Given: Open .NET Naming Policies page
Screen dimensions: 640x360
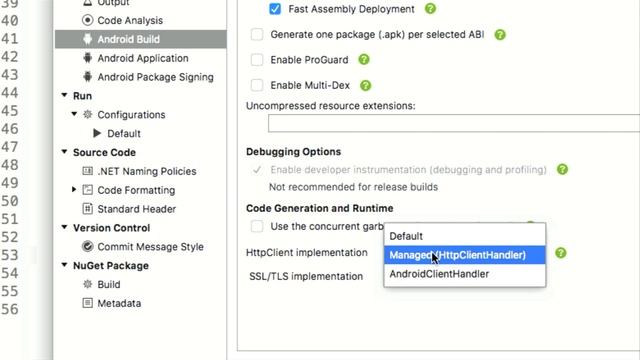Looking at the screenshot, I should coord(147,171).
